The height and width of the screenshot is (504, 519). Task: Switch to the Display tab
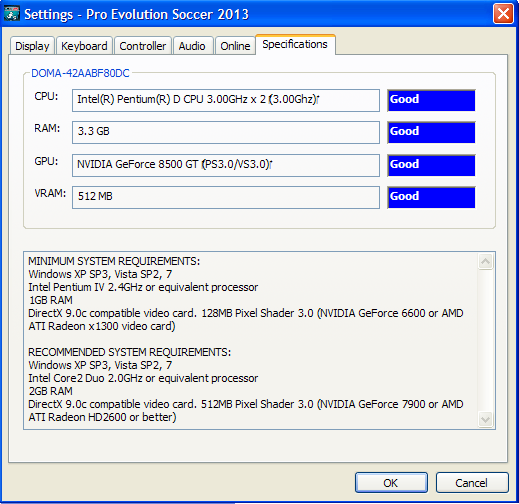pyautogui.click(x=32, y=46)
